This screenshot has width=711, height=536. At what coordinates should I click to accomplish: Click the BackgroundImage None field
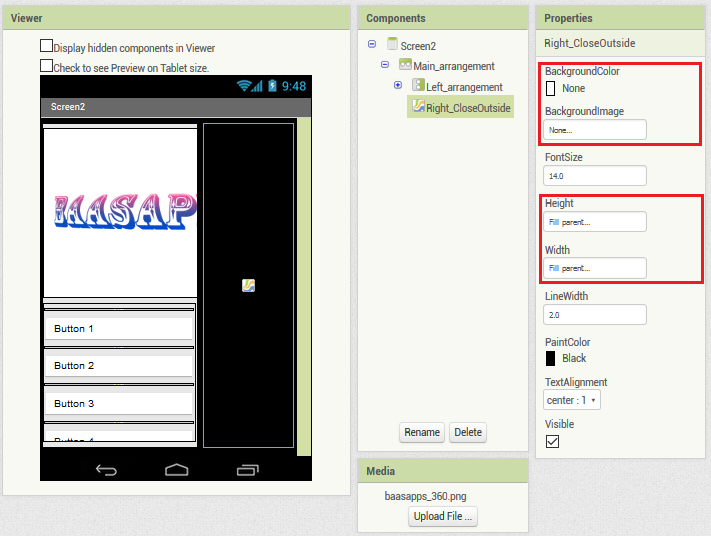(595, 130)
